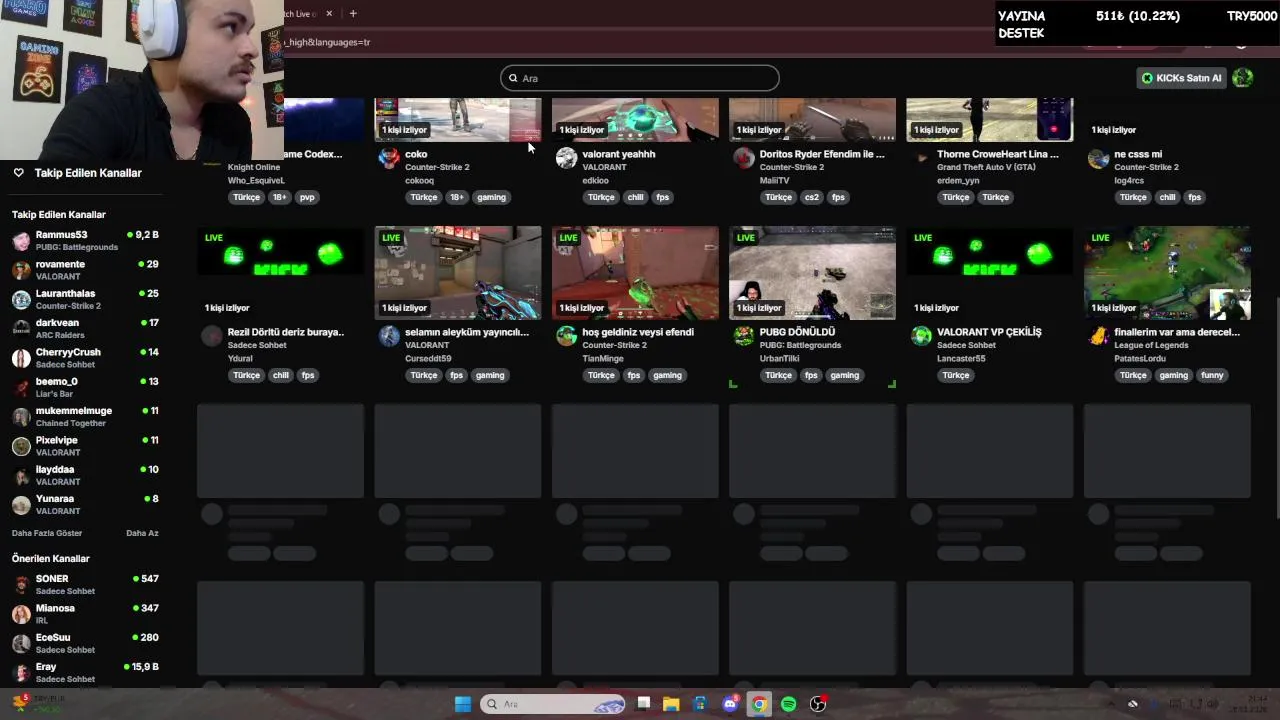Viewport: 1280px width, 720px height.
Task: Close the current browser tab
Action: tap(329, 14)
